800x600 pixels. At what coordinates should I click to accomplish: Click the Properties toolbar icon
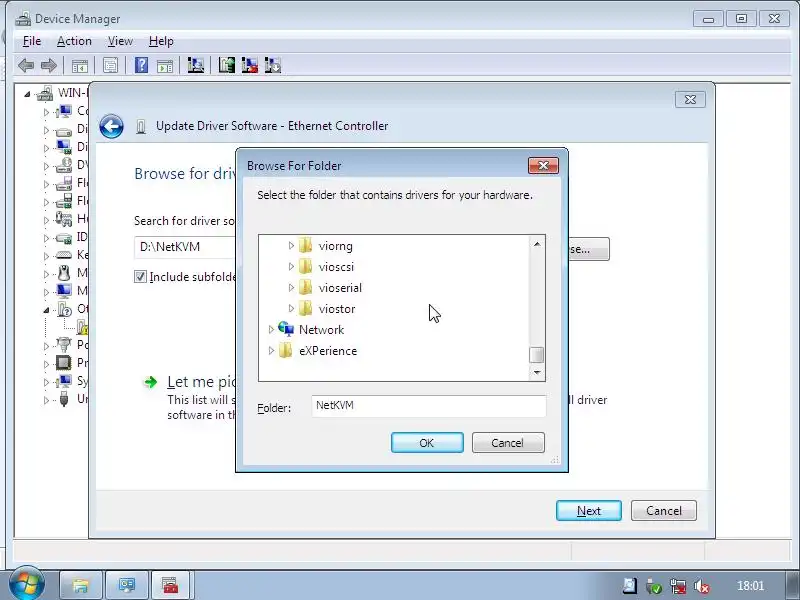point(110,65)
